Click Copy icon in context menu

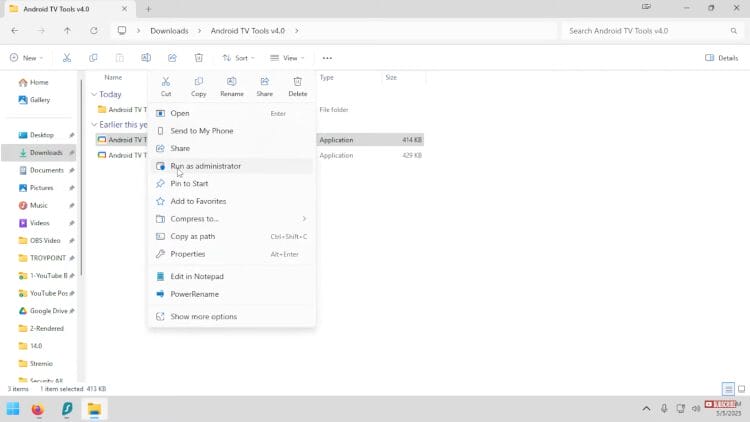[x=199, y=87]
